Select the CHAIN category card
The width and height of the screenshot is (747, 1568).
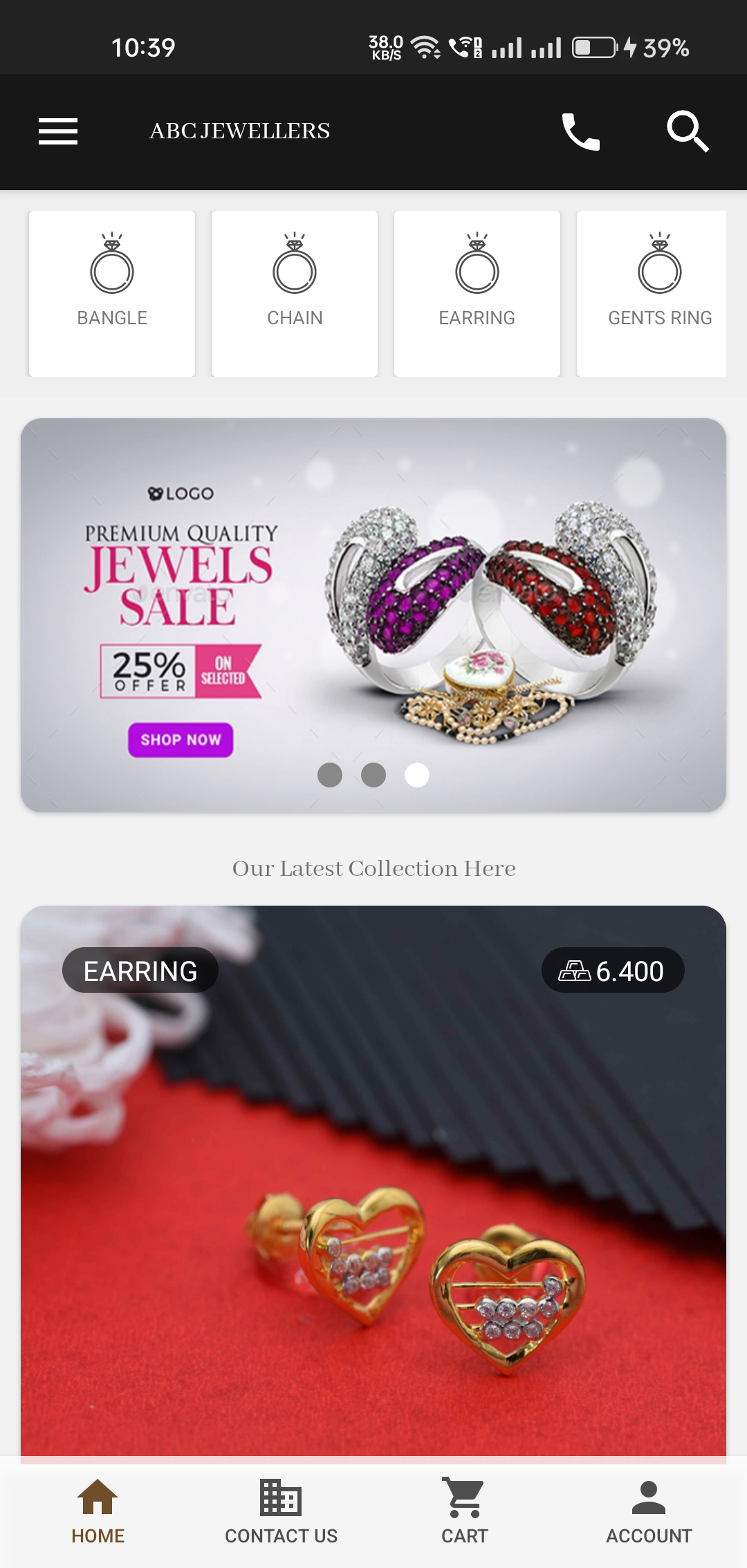(x=295, y=294)
